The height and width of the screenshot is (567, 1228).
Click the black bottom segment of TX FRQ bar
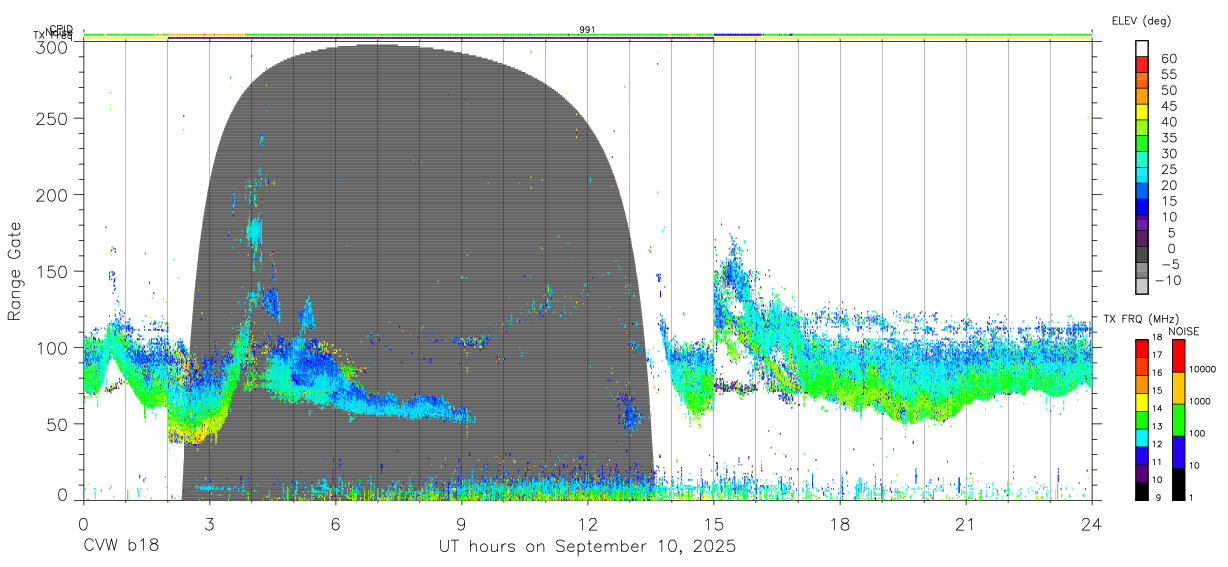1142,492
